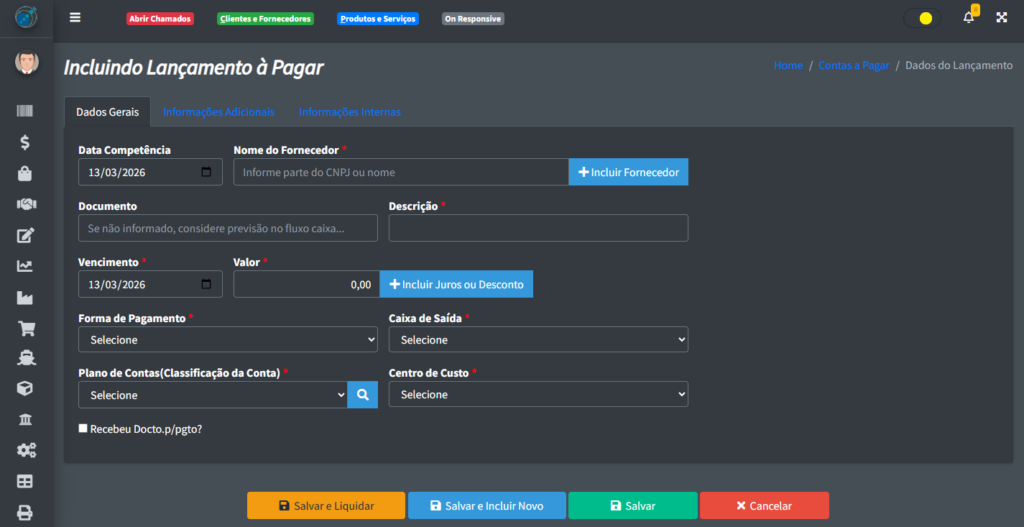1024x527 pixels.
Task: Check the 'Recebeu Docto.p/pgto?' checkbox
Action: [83, 428]
